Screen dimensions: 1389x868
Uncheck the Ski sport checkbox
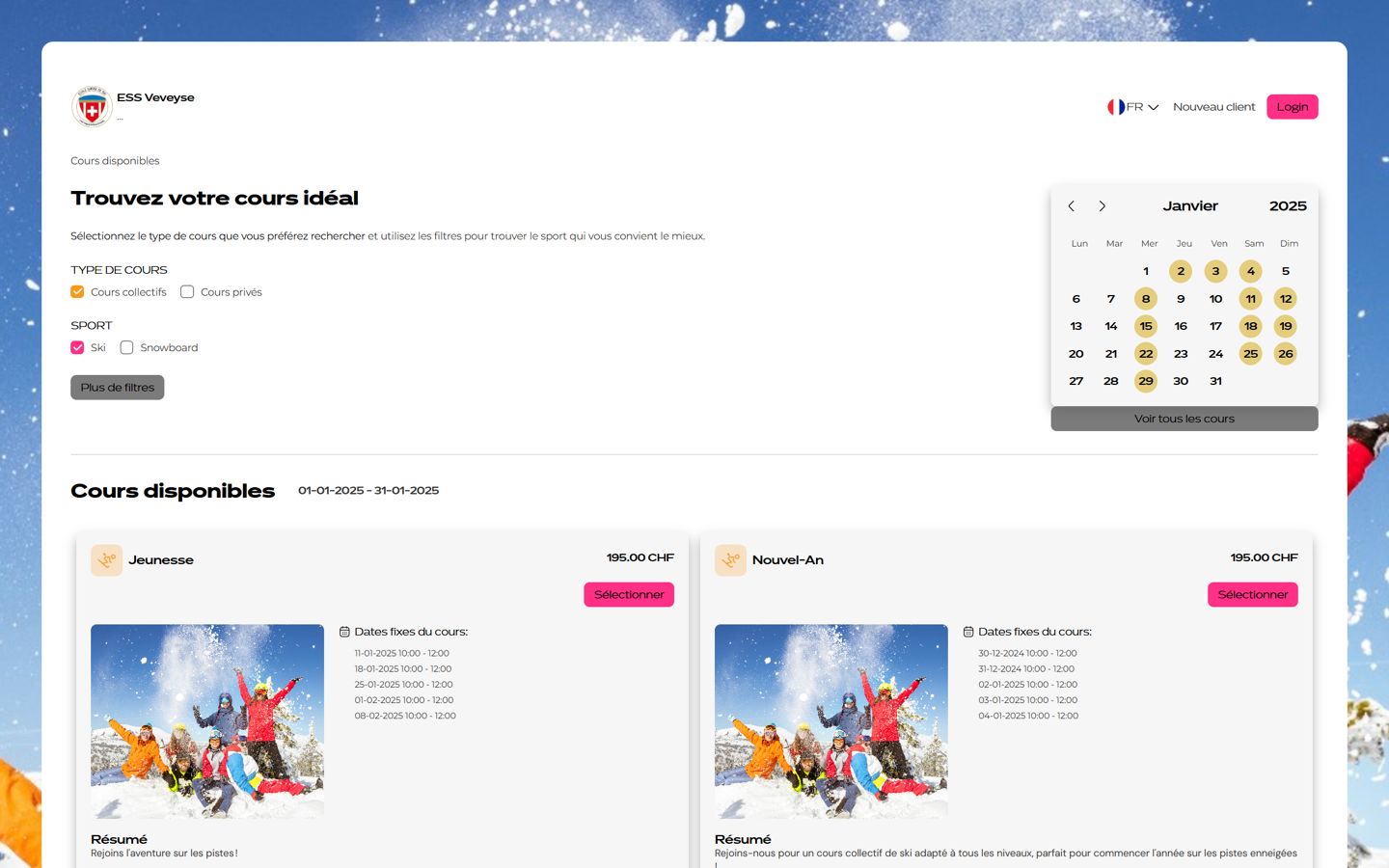(x=77, y=348)
